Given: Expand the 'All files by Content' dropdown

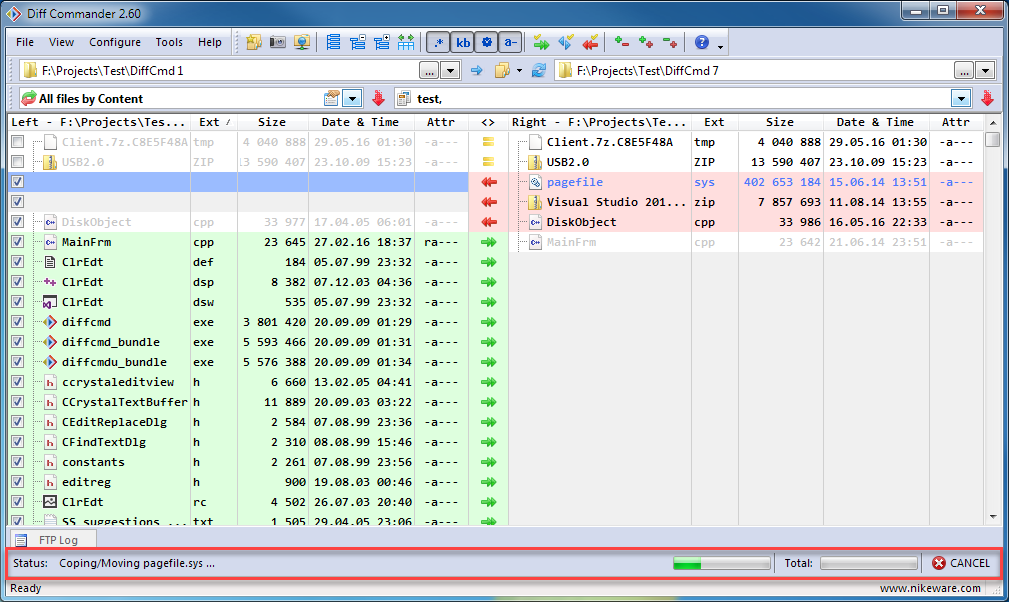Looking at the screenshot, I should point(352,98).
